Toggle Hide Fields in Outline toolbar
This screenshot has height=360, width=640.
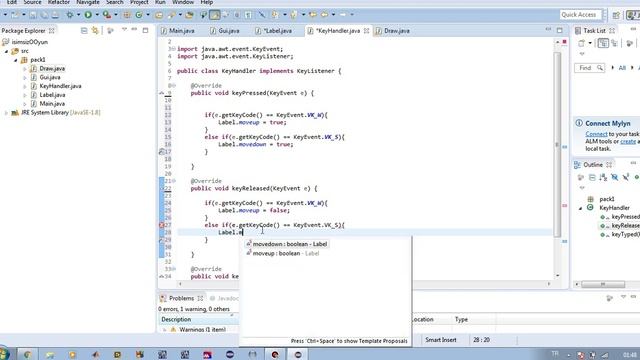[614, 177]
